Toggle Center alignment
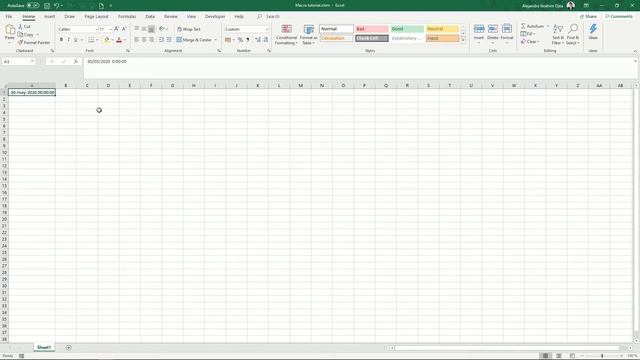Screen dimensions: 640x360 point(144,40)
